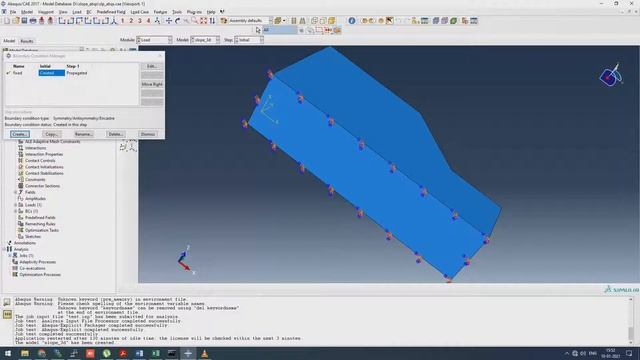The image size is (640, 360).
Task: Expand the Jobs (1) tree node
Action: click(x=10, y=256)
